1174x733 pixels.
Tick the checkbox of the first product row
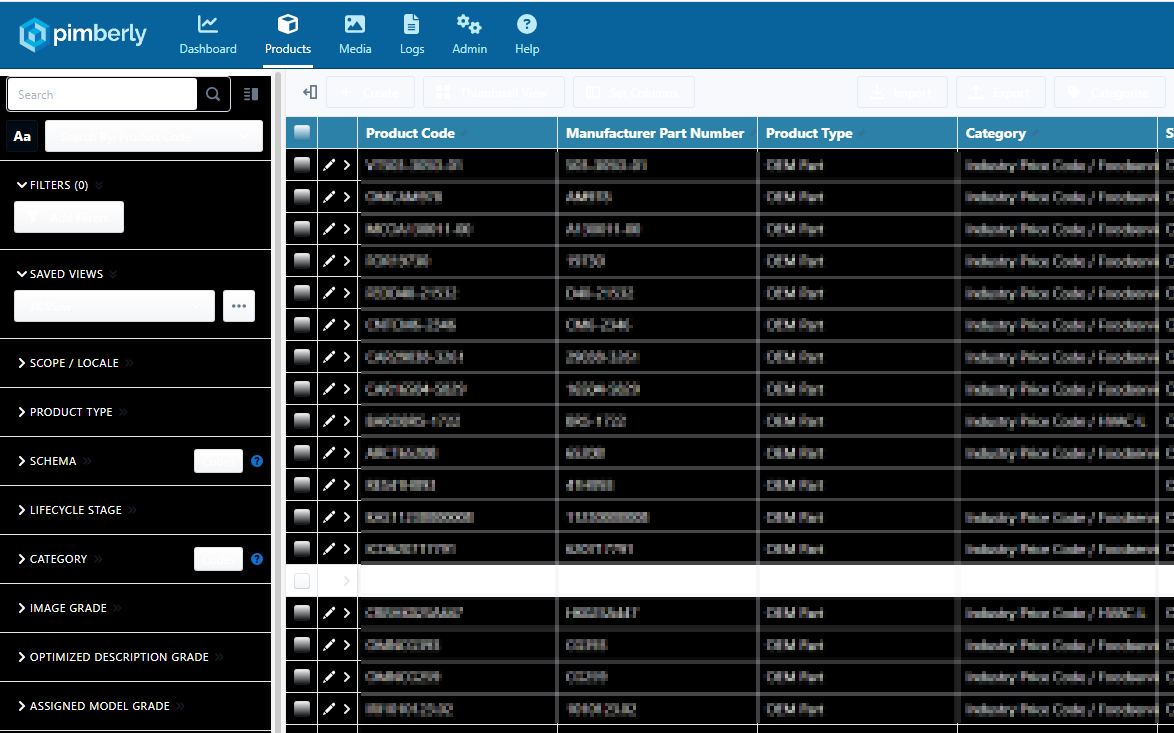(x=302, y=165)
